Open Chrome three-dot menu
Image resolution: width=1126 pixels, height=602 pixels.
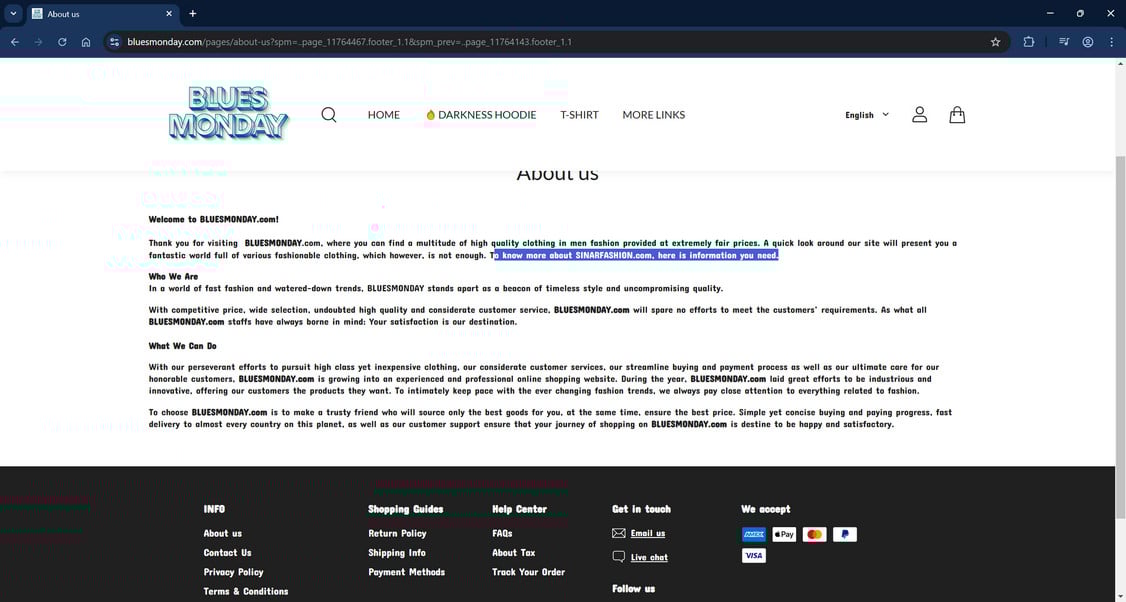1111,42
